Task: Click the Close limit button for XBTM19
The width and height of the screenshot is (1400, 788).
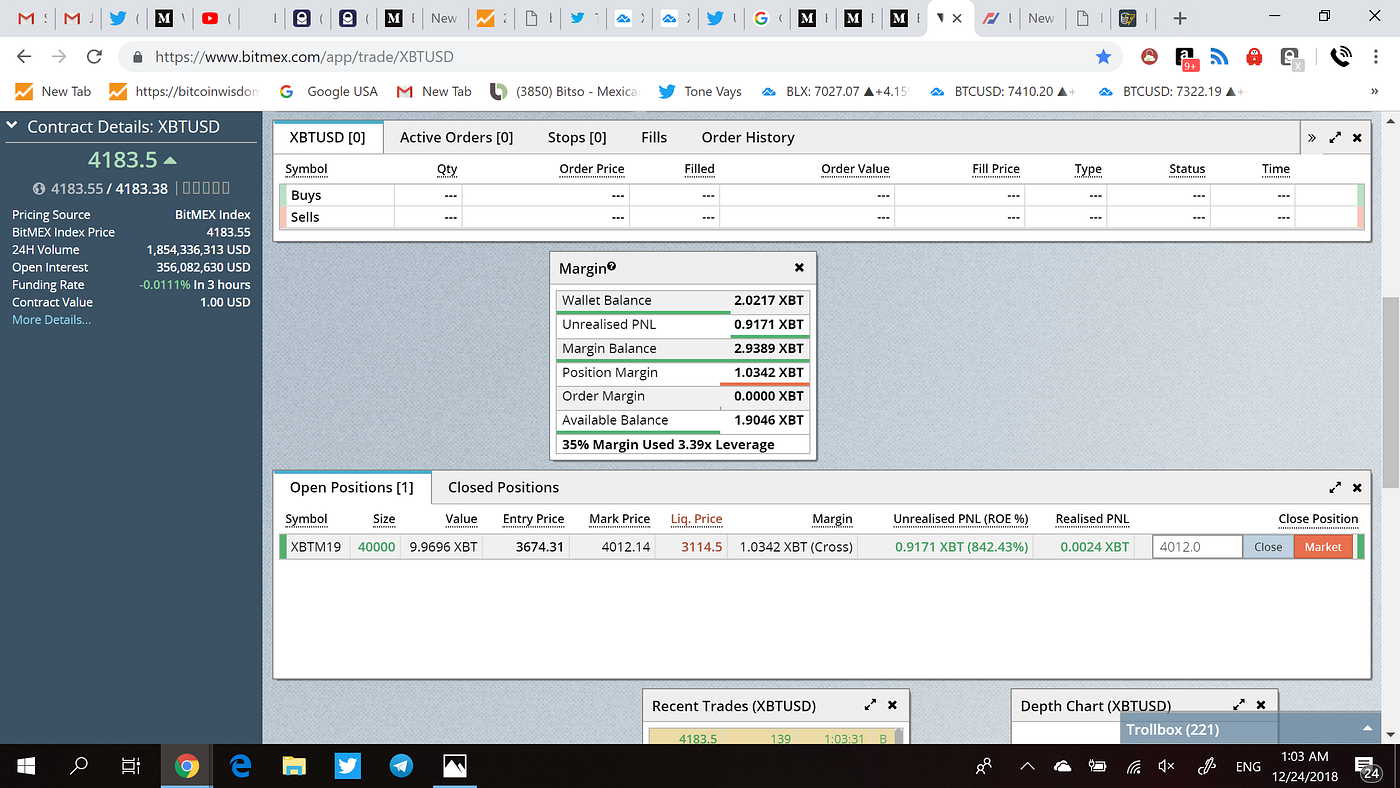Action: [1268, 547]
